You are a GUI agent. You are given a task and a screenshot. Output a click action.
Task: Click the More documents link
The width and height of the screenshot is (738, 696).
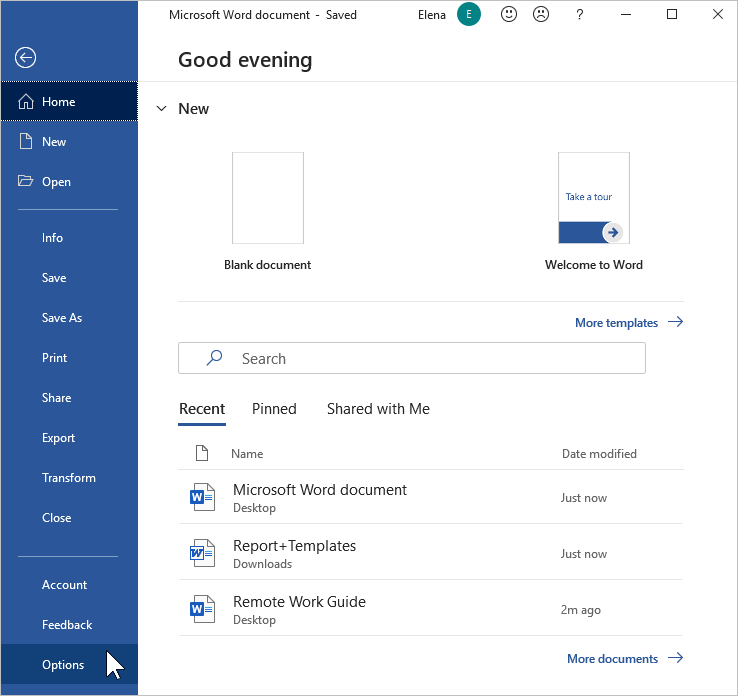[x=612, y=658]
